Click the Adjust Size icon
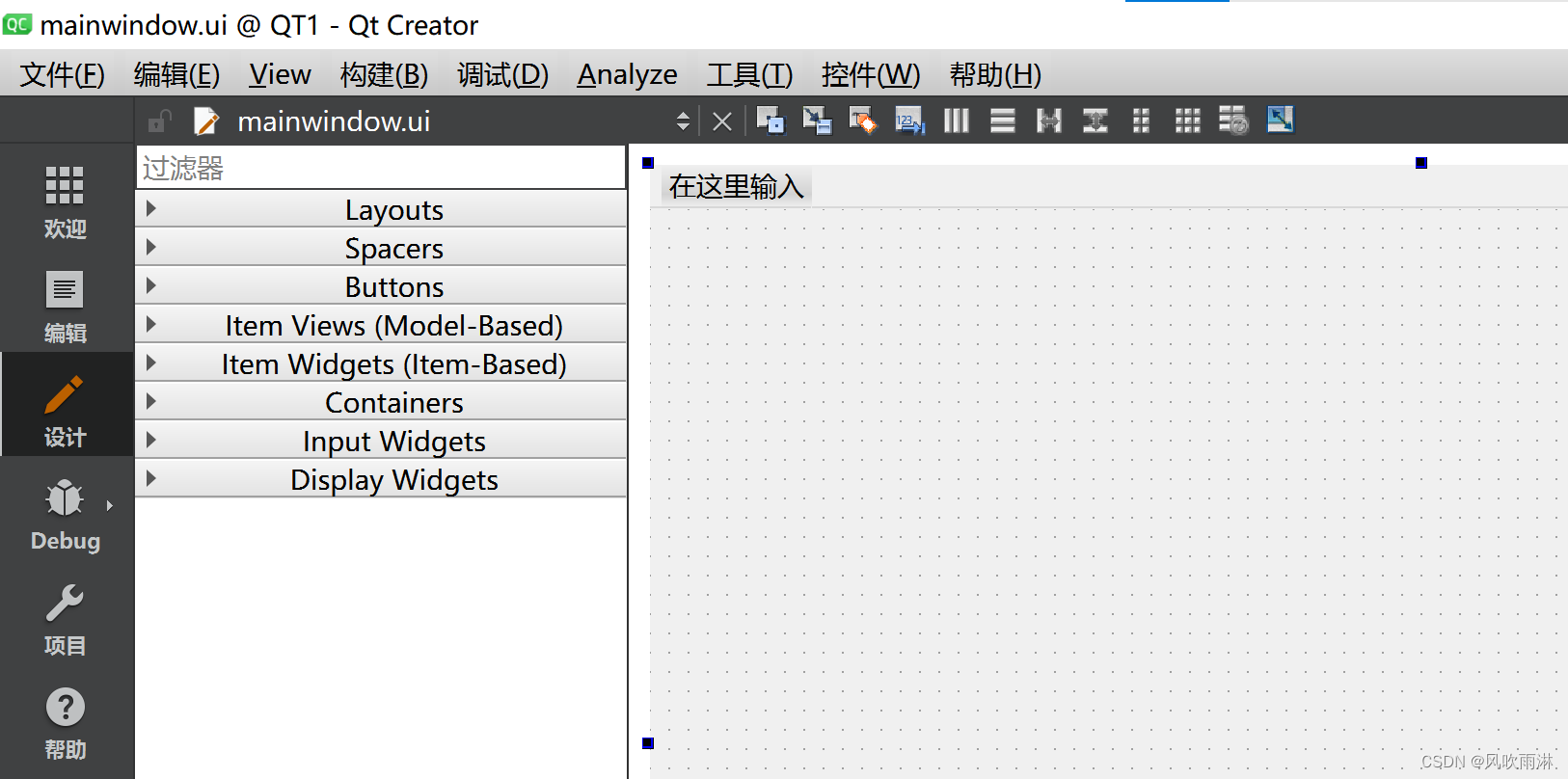 (1281, 120)
